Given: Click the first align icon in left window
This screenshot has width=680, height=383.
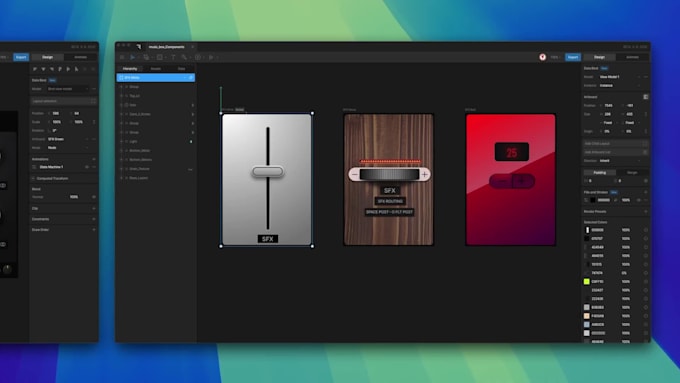Looking at the screenshot, I should tap(35, 69).
